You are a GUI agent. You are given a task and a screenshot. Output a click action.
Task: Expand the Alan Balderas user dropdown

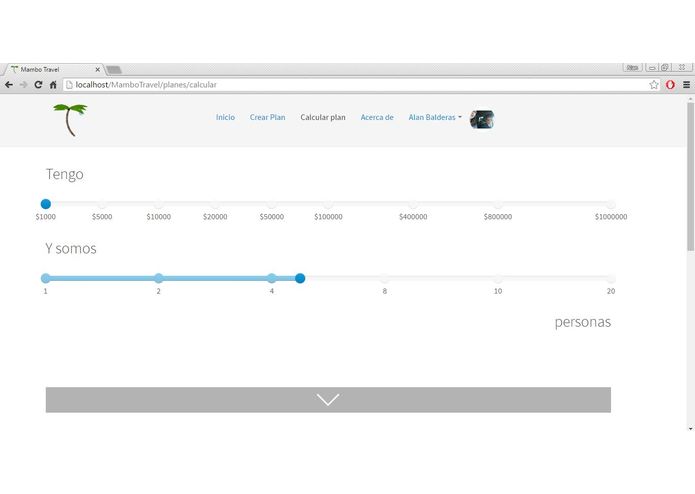435,117
